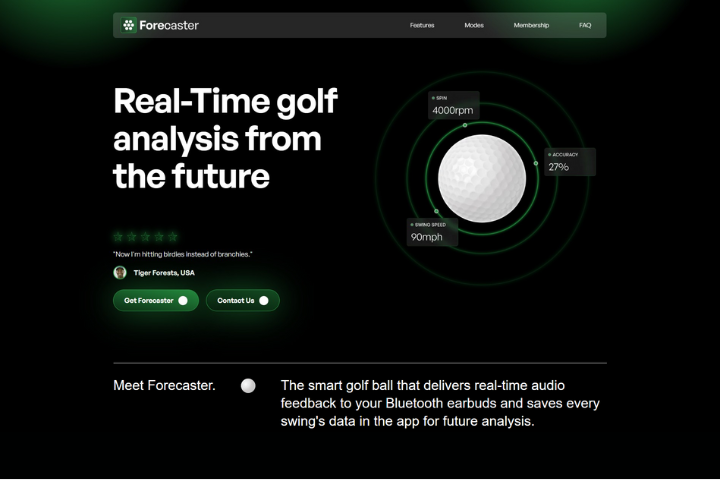Jump to the FAQ nav link
This screenshot has height=480, width=720.
point(585,25)
